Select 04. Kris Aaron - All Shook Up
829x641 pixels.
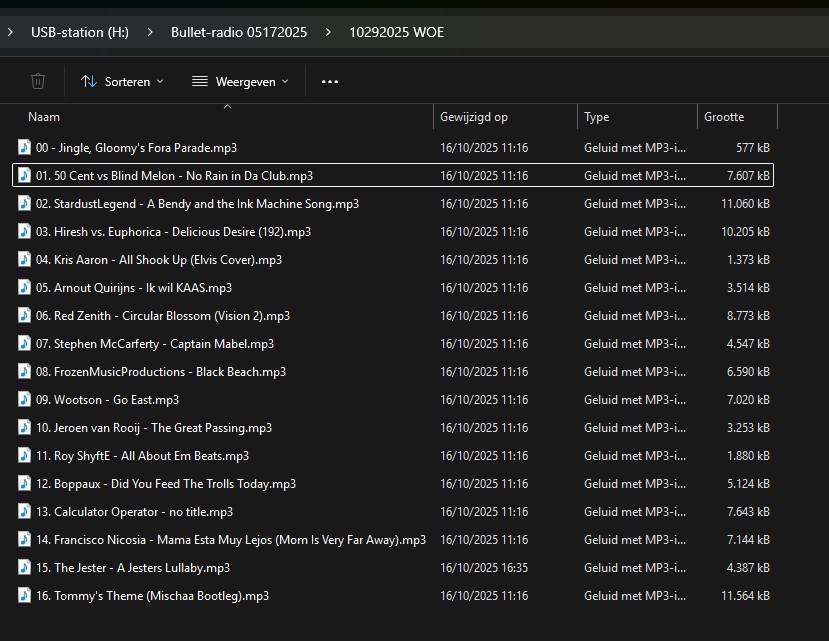click(x=159, y=260)
